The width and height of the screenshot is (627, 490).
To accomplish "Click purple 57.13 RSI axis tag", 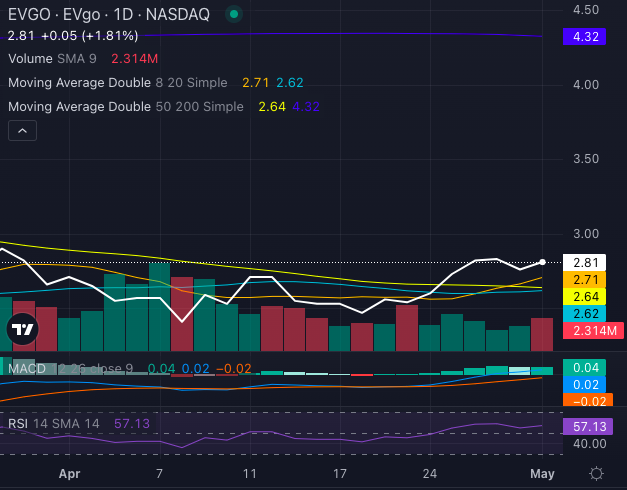I will click(x=587, y=426).
